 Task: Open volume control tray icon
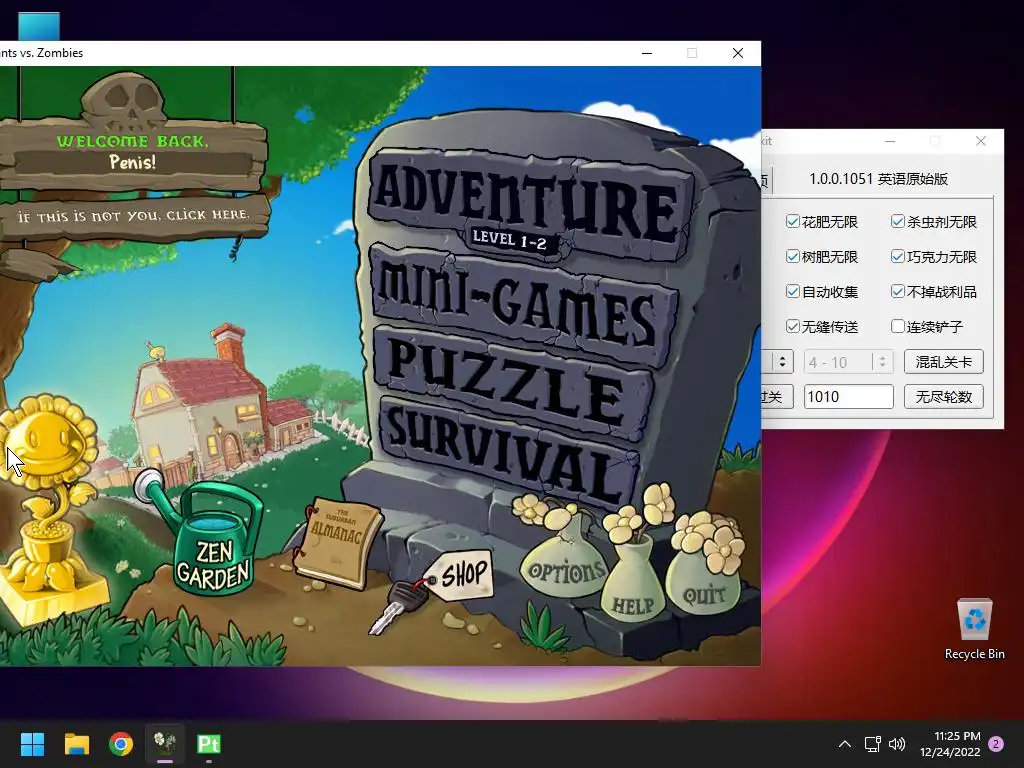point(897,744)
